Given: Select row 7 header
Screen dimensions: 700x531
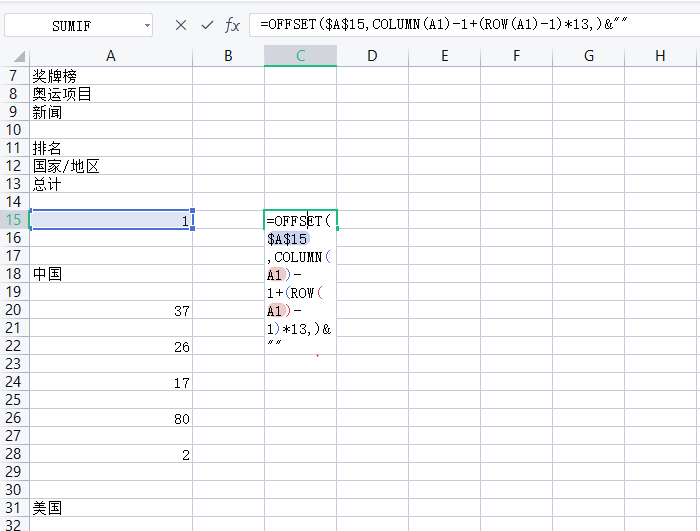Looking at the screenshot, I should pyautogui.click(x=13, y=76).
